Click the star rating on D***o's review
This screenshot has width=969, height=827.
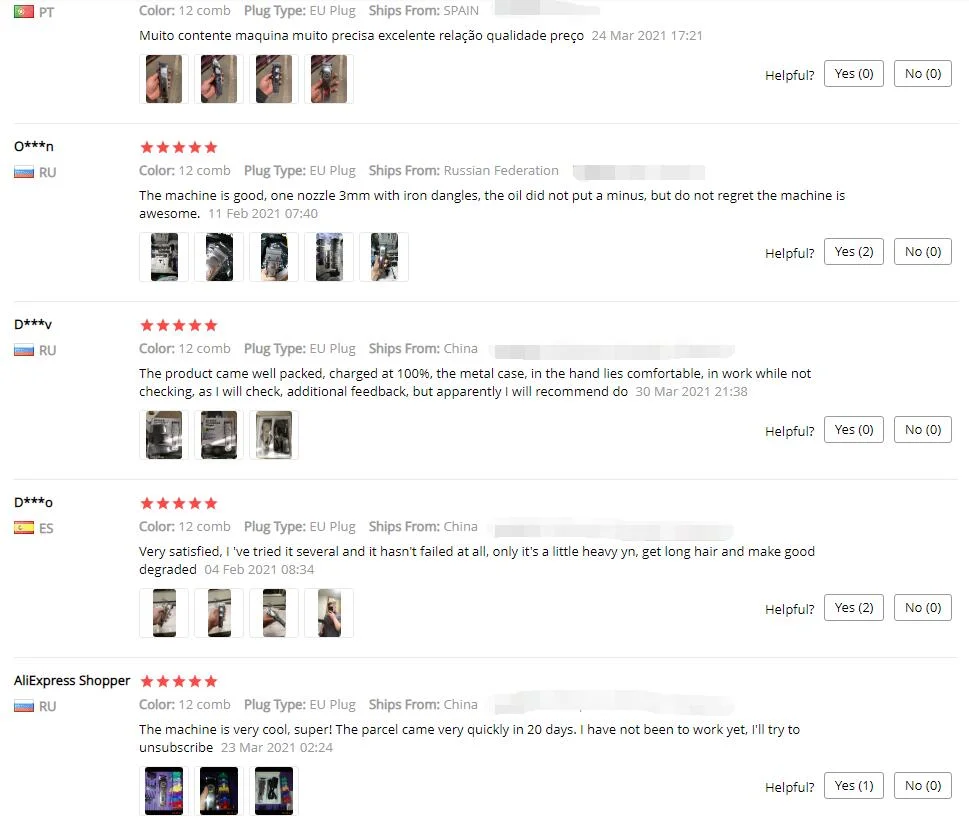(x=179, y=503)
